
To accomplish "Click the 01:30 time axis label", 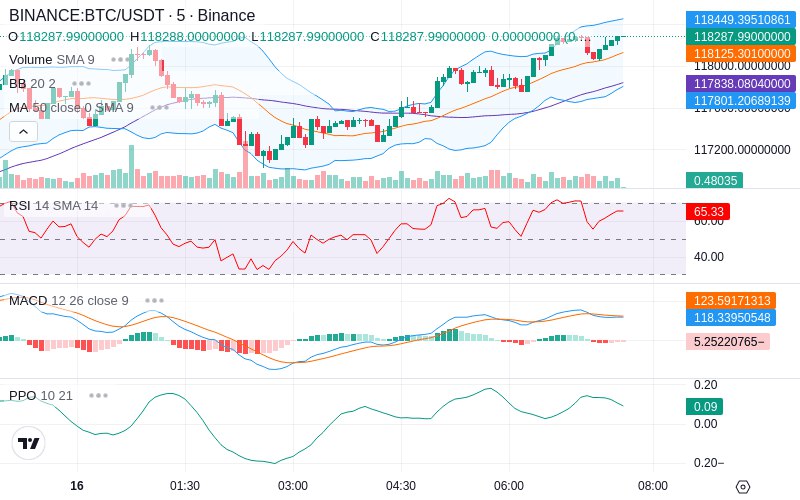I will [185, 486].
